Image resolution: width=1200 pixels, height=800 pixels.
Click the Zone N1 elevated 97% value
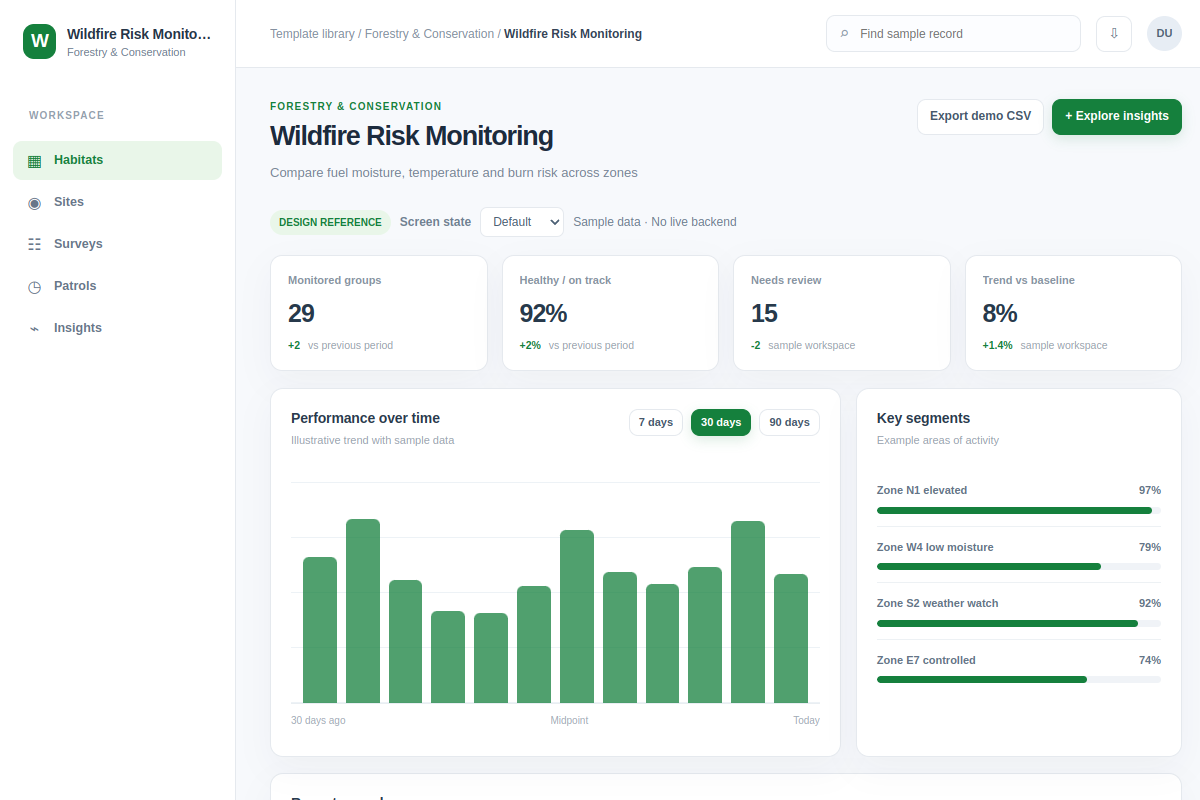click(x=1149, y=490)
